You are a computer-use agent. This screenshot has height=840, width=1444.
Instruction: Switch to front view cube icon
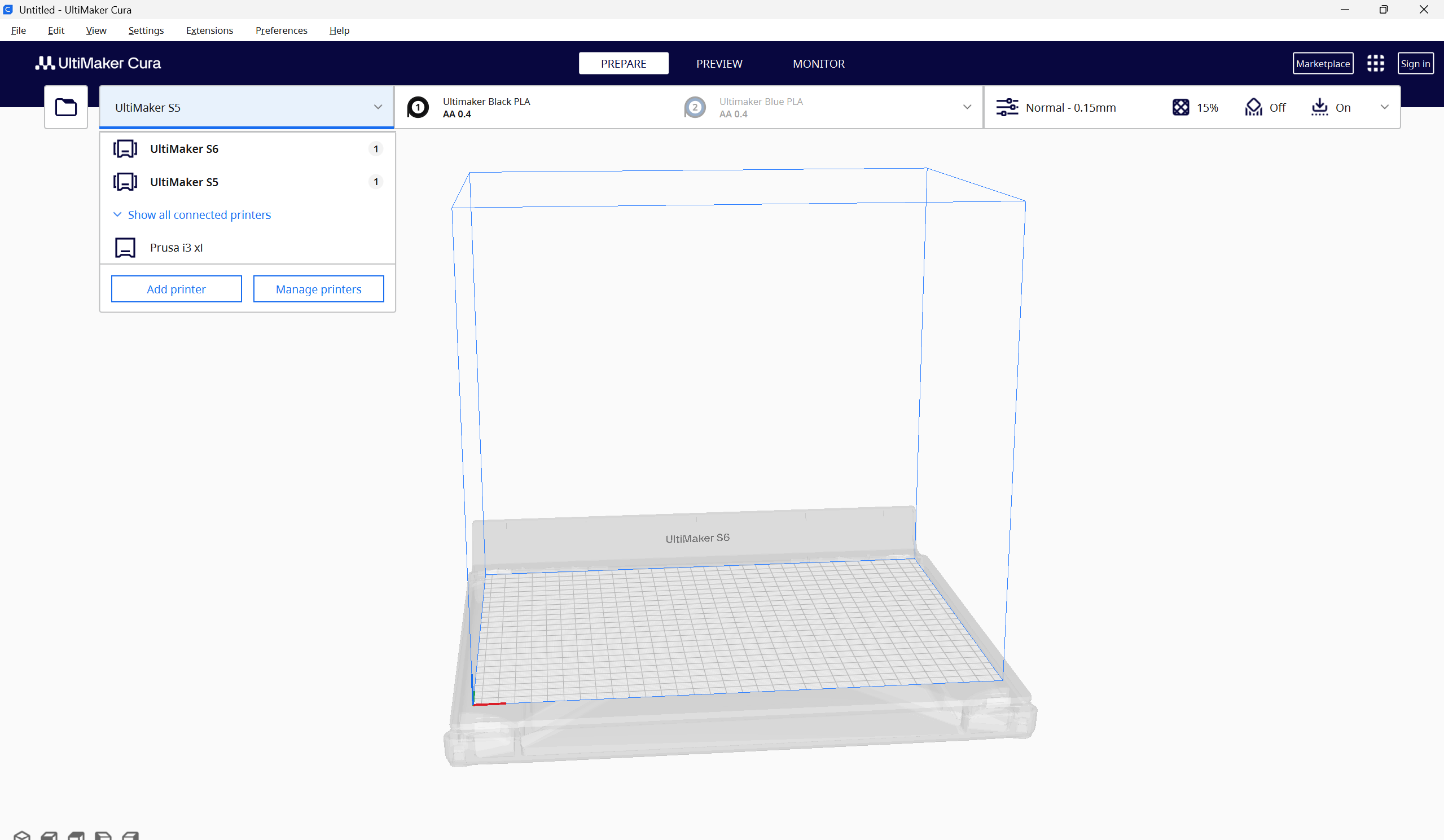pyautogui.click(x=49, y=835)
